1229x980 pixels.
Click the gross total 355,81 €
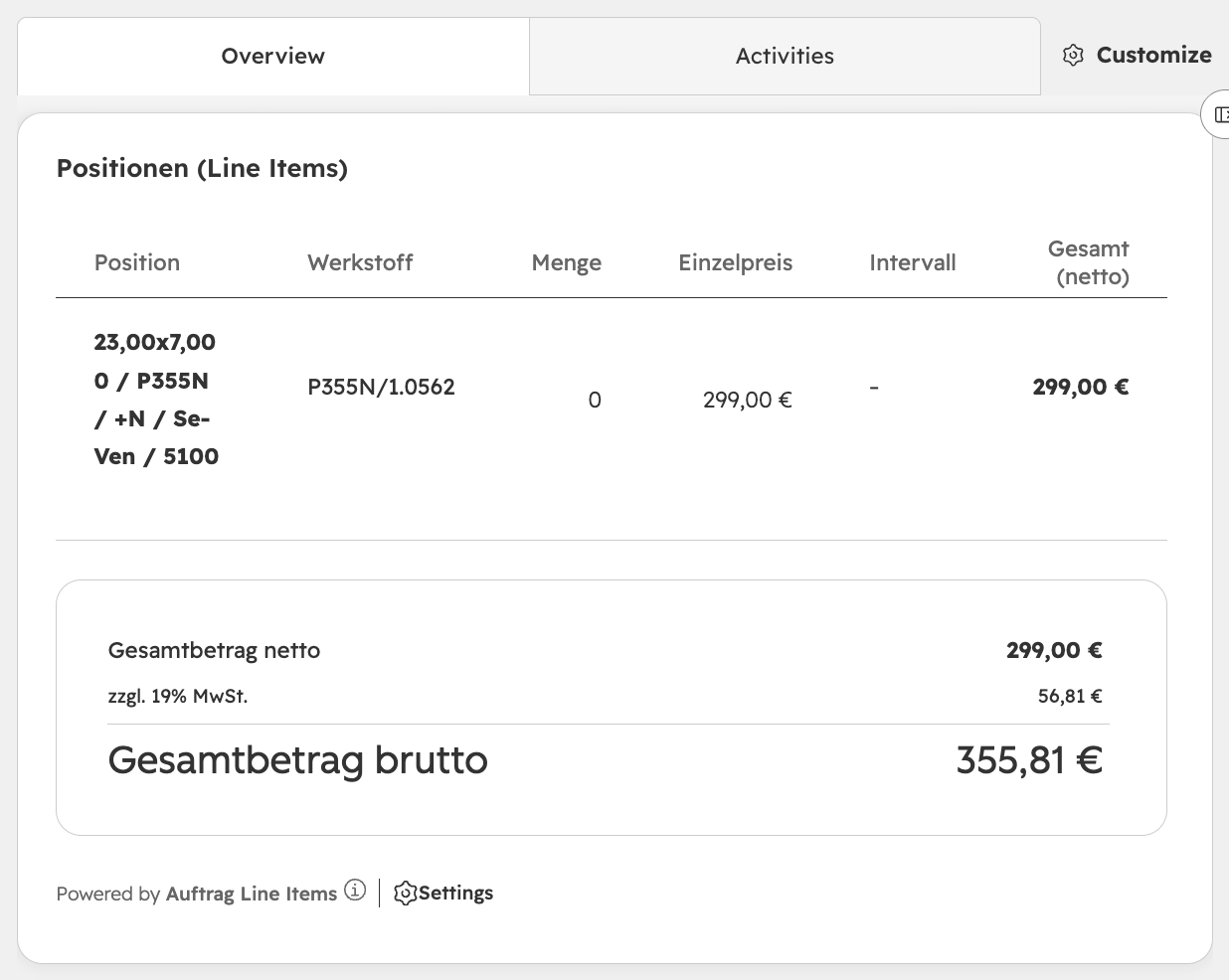1029,760
